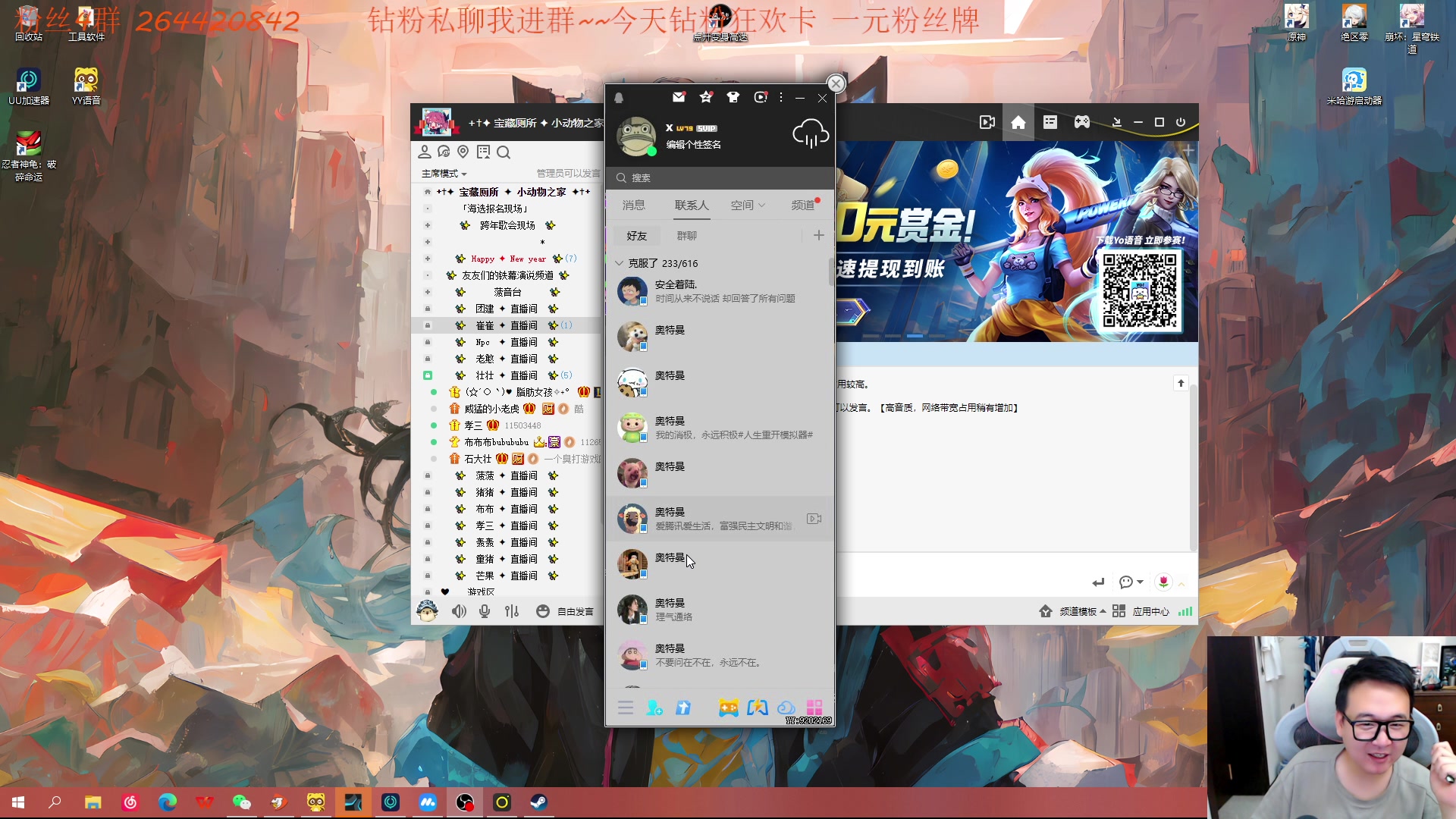Open the 频道模板 dropdown
This screenshot has width=1456, height=819.
(1082, 611)
